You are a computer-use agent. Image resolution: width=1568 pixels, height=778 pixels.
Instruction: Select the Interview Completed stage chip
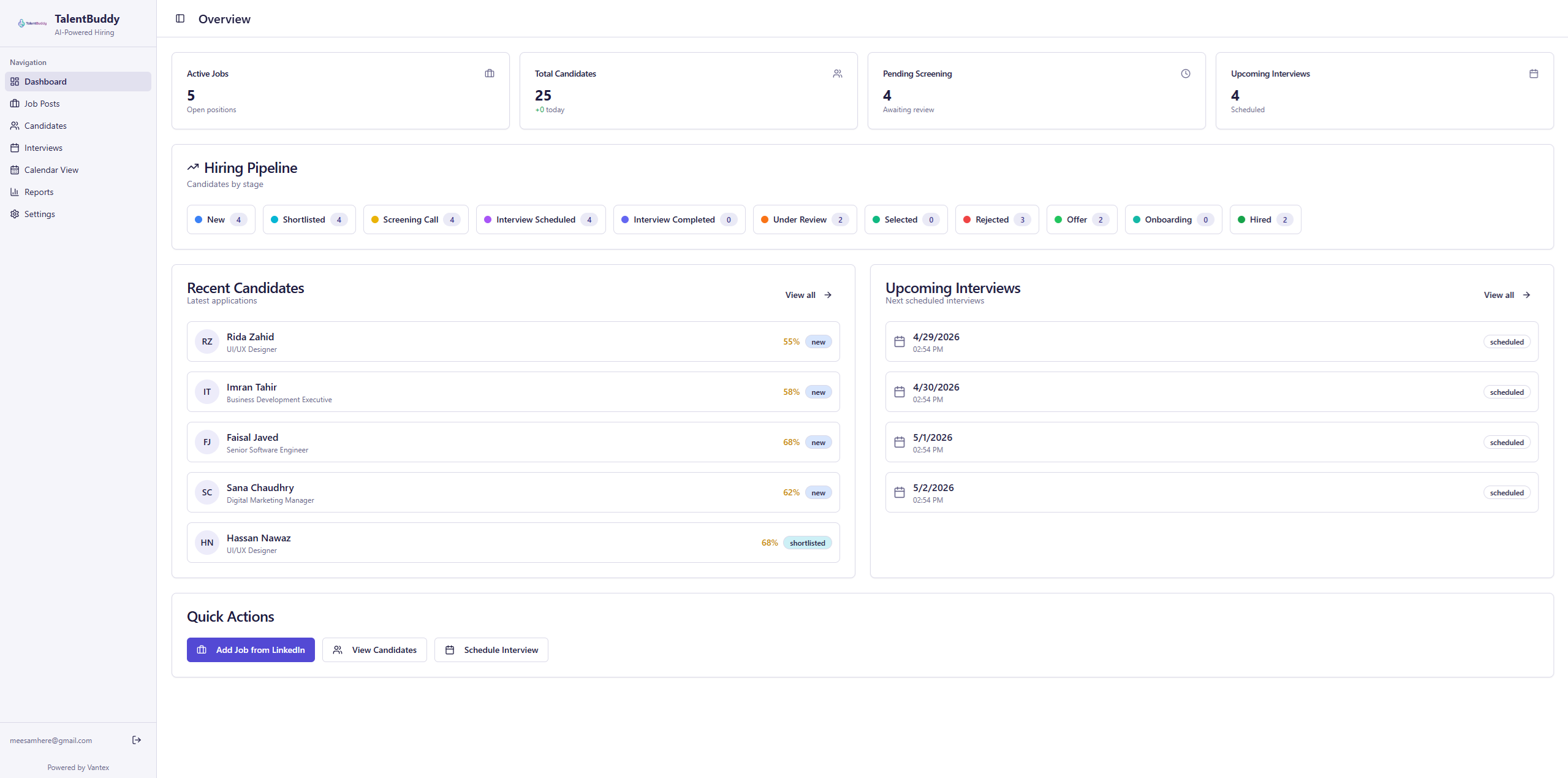[x=680, y=219]
